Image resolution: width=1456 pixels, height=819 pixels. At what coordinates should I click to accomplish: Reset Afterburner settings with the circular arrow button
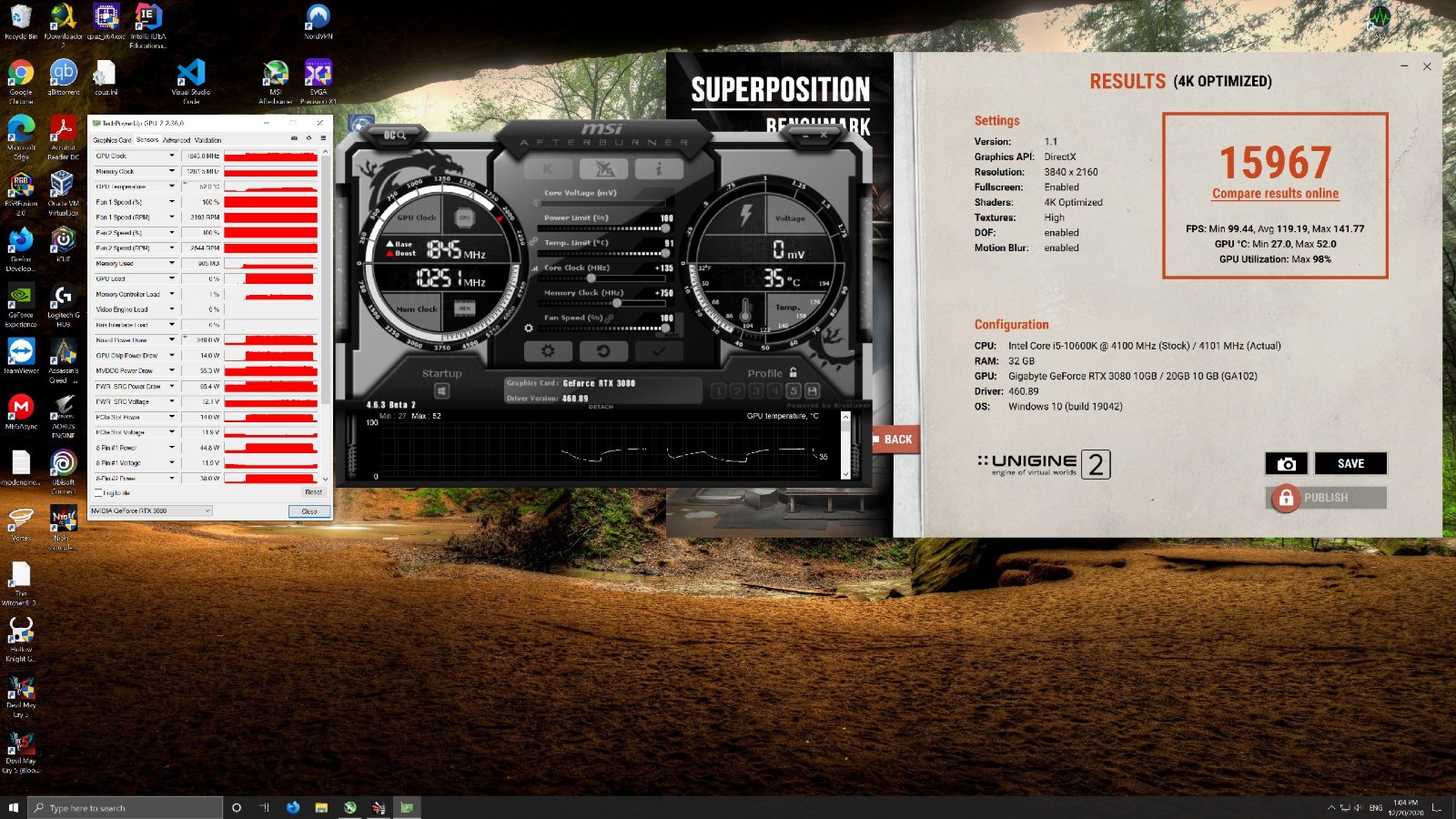point(603,350)
